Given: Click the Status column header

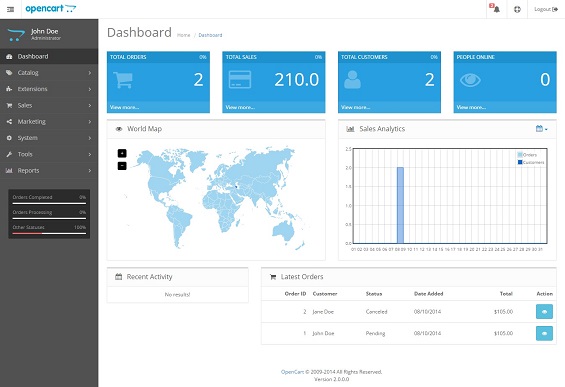Looking at the screenshot, I should click(374, 294).
